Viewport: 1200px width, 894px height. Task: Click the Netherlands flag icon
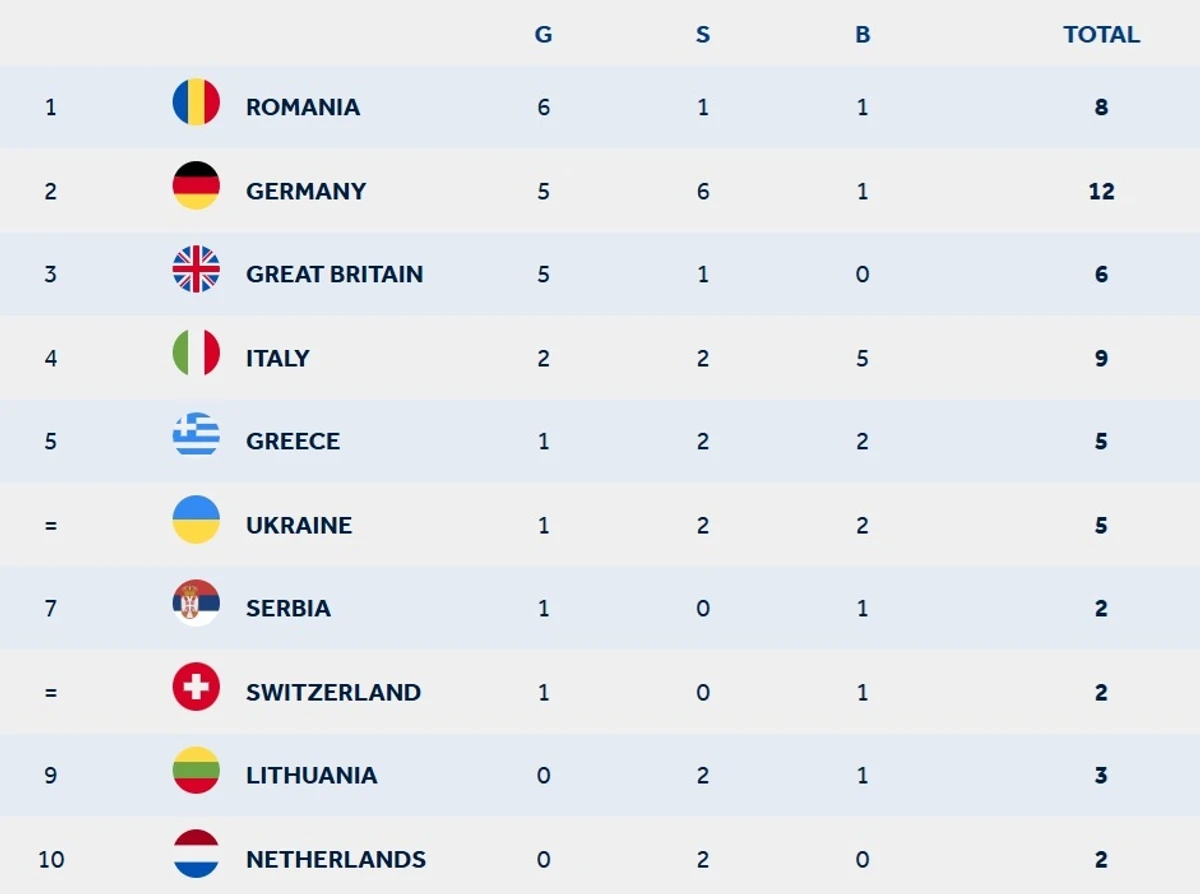[196, 854]
